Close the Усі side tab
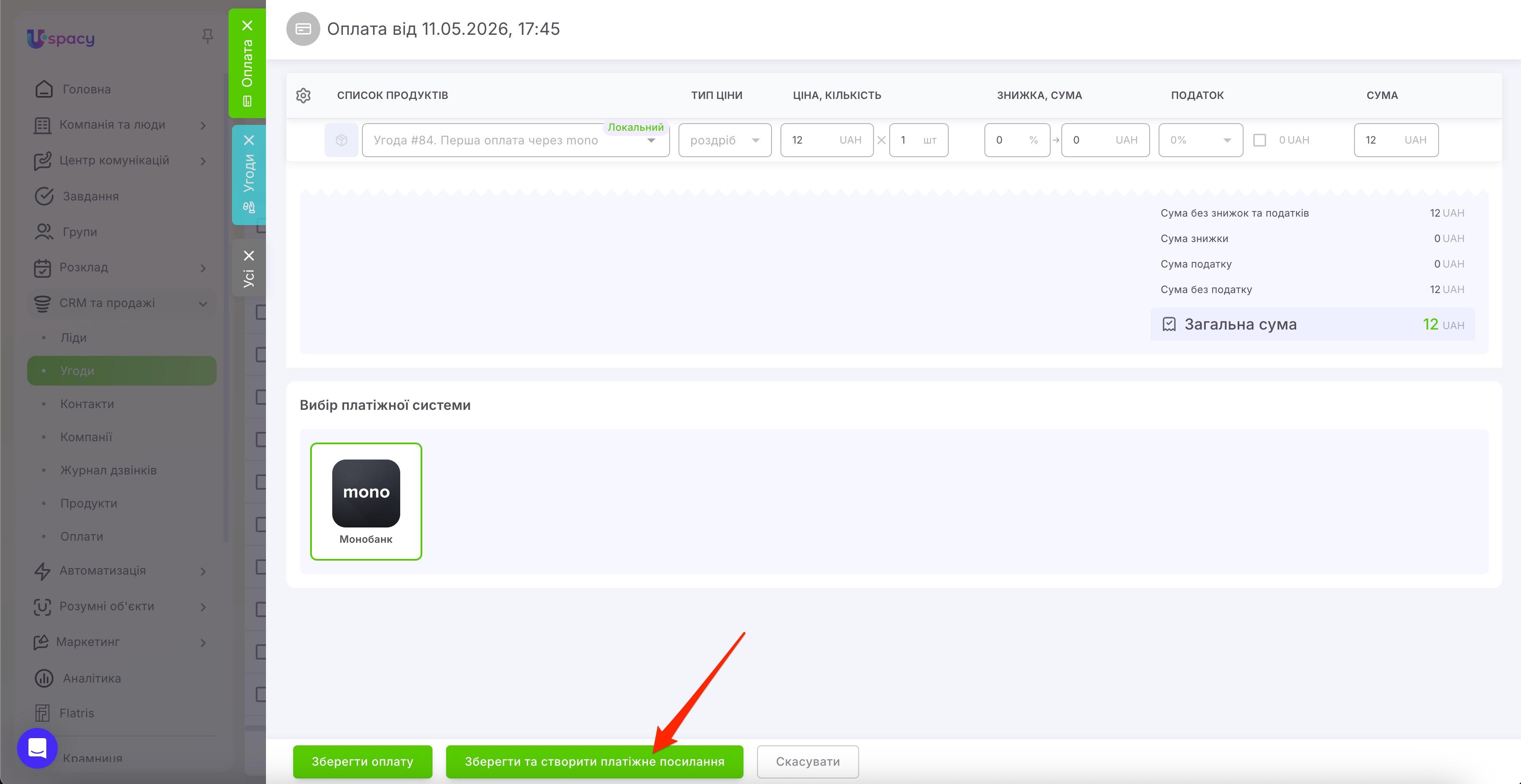This screenshot has width=1521, height=784. (x=249, y=256)
